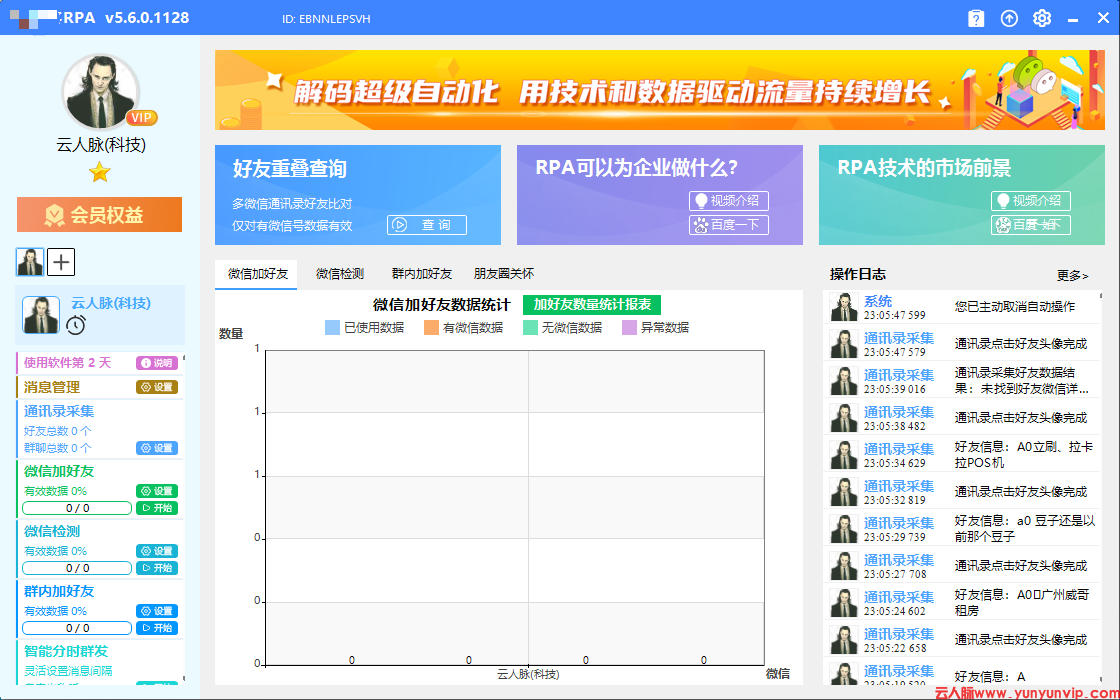Select the small account avatar thumbnail

coord(30,262)
